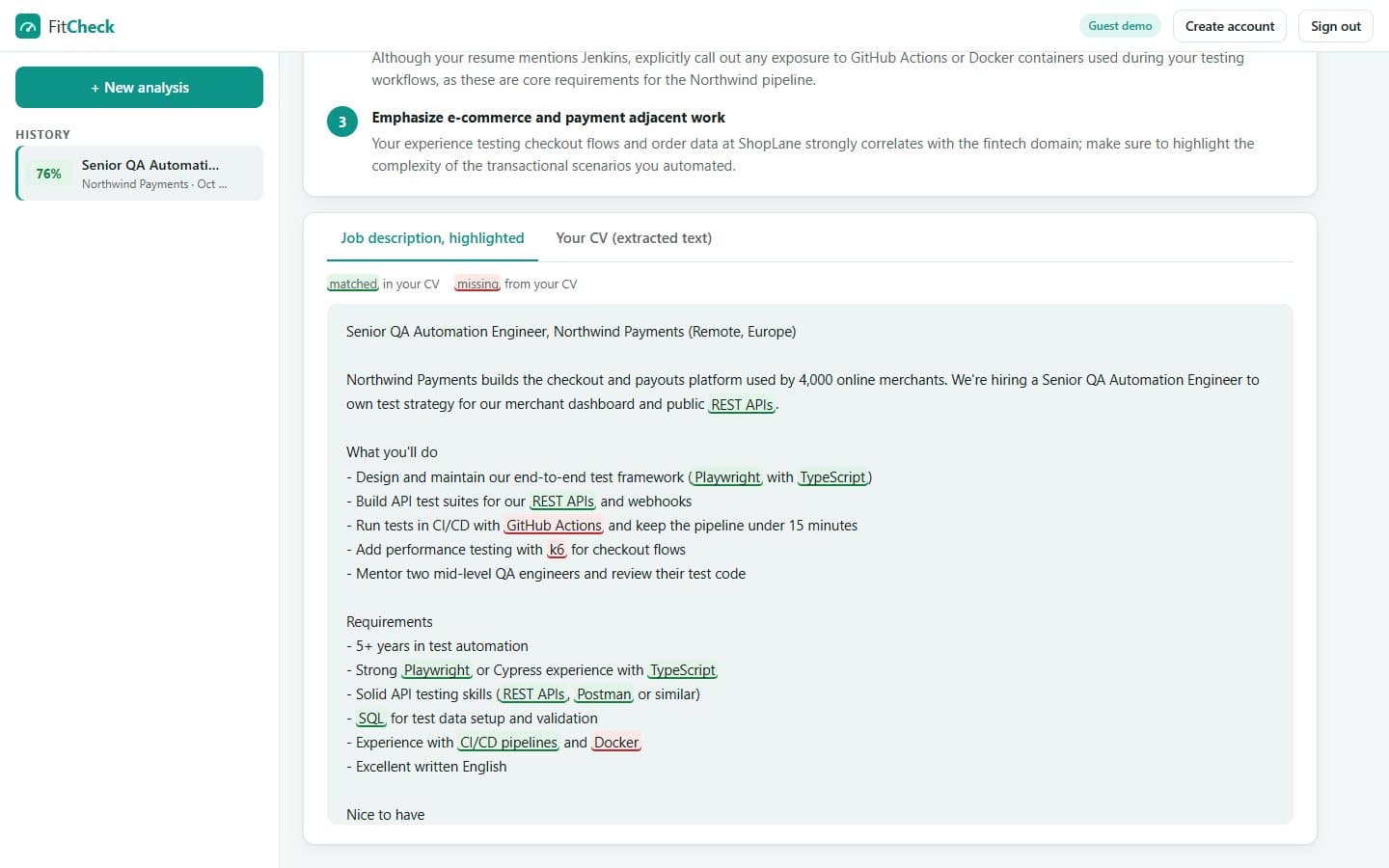The width and height of the screenshot is (1389, 868).
Task: Click the 'Requirements' heading in the job description
Action: [x=390, y=622]
